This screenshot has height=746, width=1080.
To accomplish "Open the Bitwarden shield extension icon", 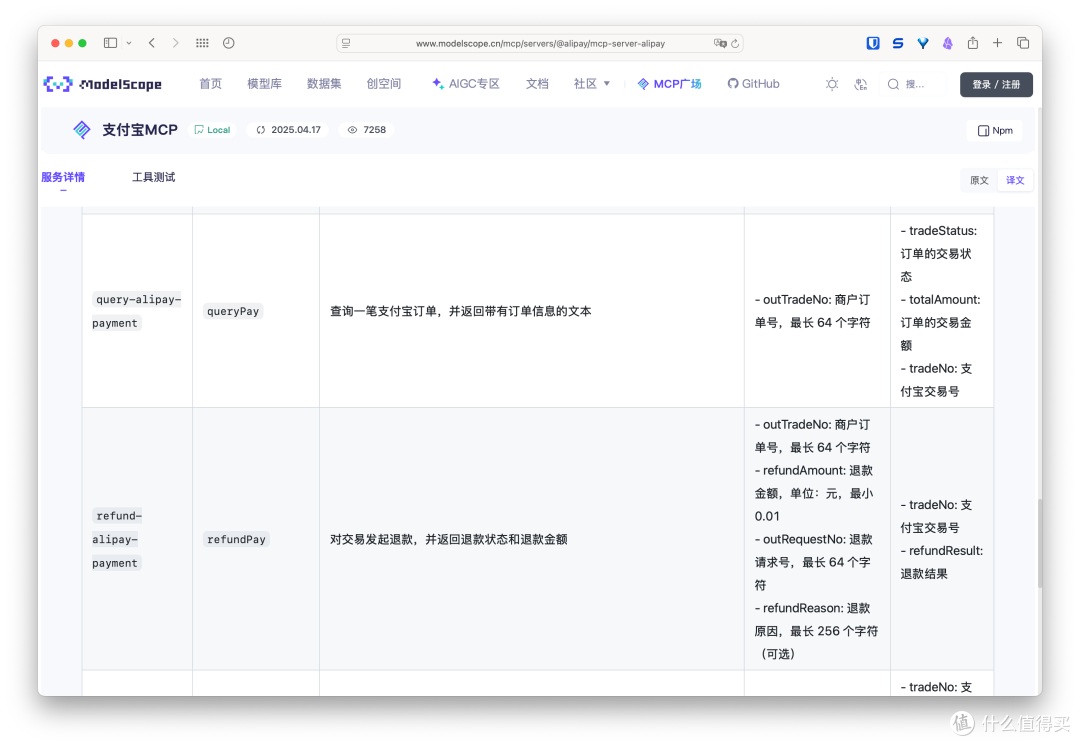I will point(873,43).
